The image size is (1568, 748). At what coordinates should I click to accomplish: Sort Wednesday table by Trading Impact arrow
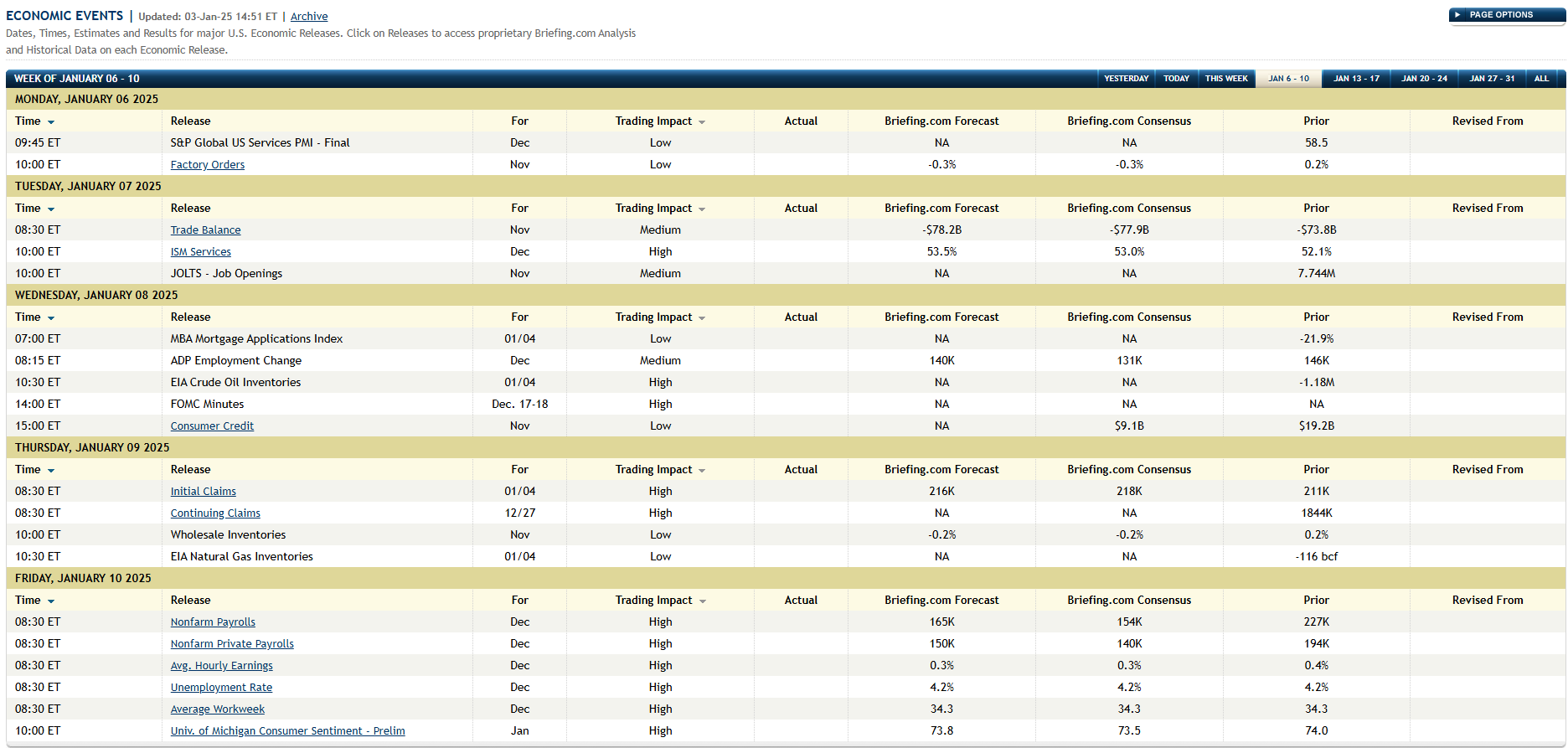coord(702,318)
